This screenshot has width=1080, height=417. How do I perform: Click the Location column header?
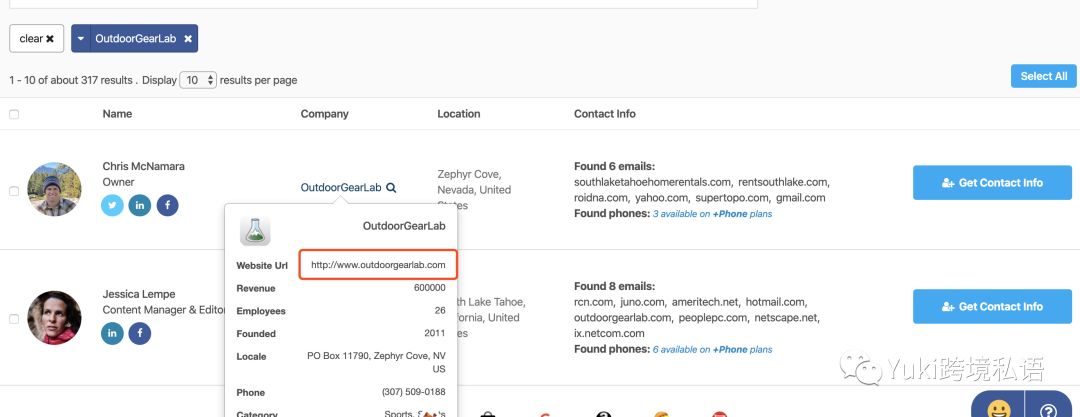point(459,114)
